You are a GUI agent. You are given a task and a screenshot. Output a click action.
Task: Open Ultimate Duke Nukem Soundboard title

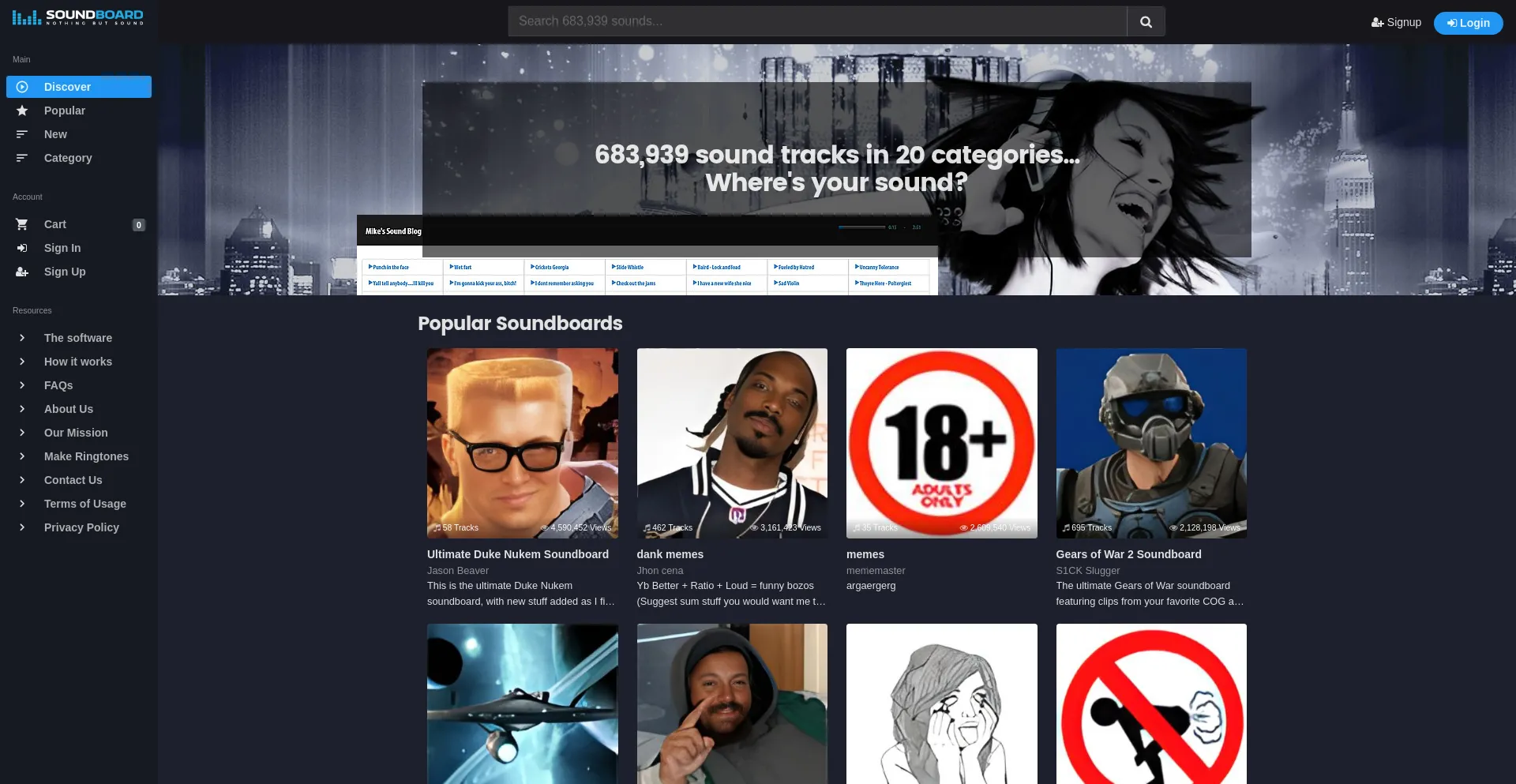[x=518, y=554]
